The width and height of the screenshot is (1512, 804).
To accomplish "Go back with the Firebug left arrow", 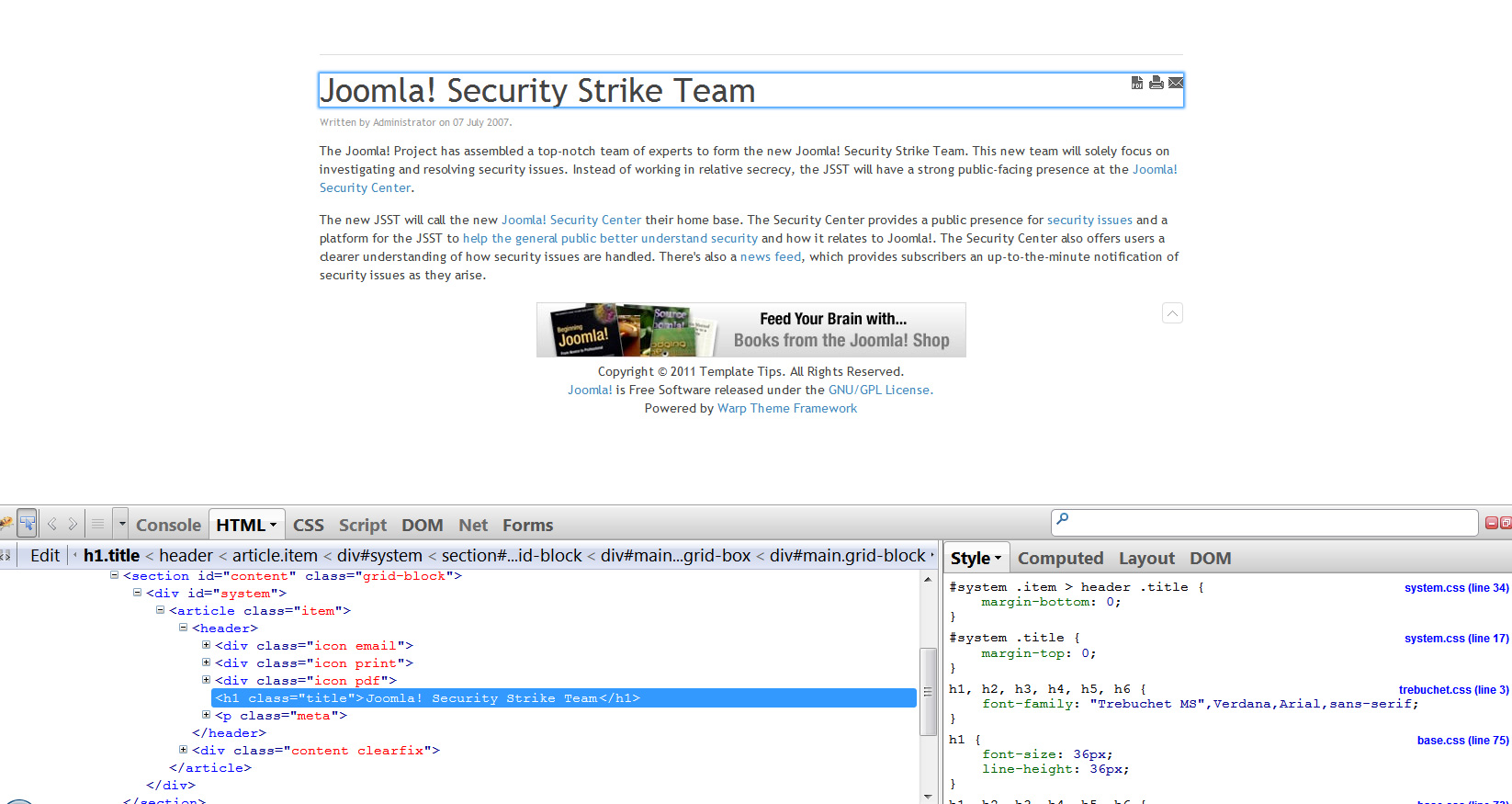I will pyautogui.click(x=52, y=524).
